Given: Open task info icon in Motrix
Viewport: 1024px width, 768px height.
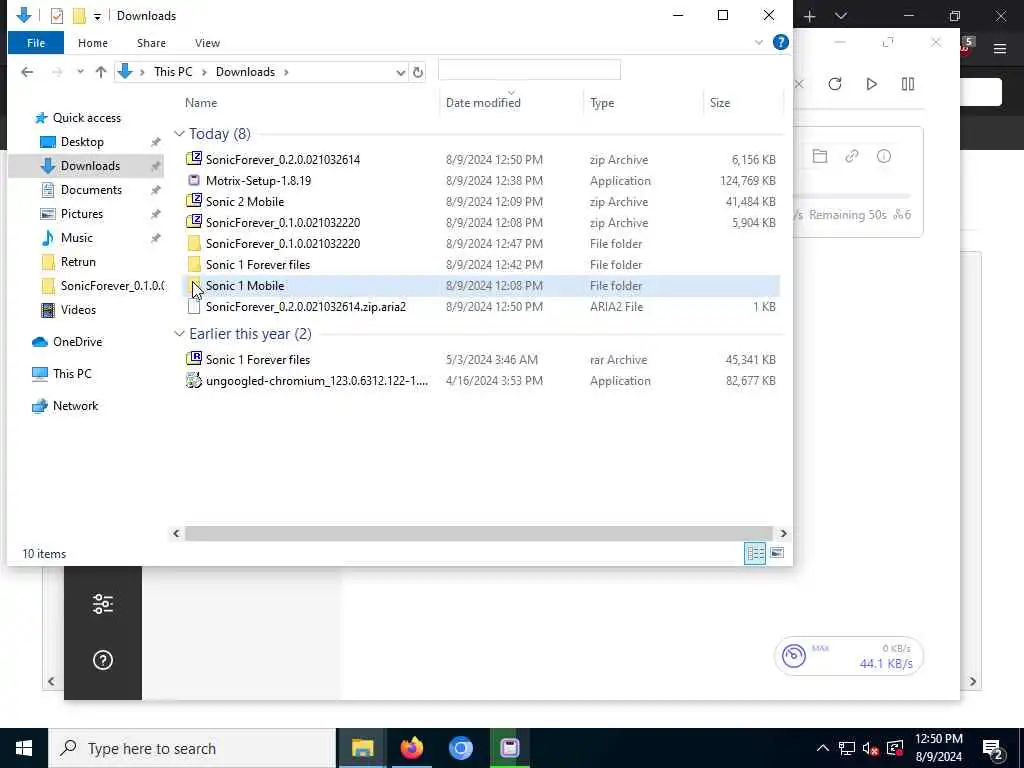Looking at the screenshot, I should (884, 156).
